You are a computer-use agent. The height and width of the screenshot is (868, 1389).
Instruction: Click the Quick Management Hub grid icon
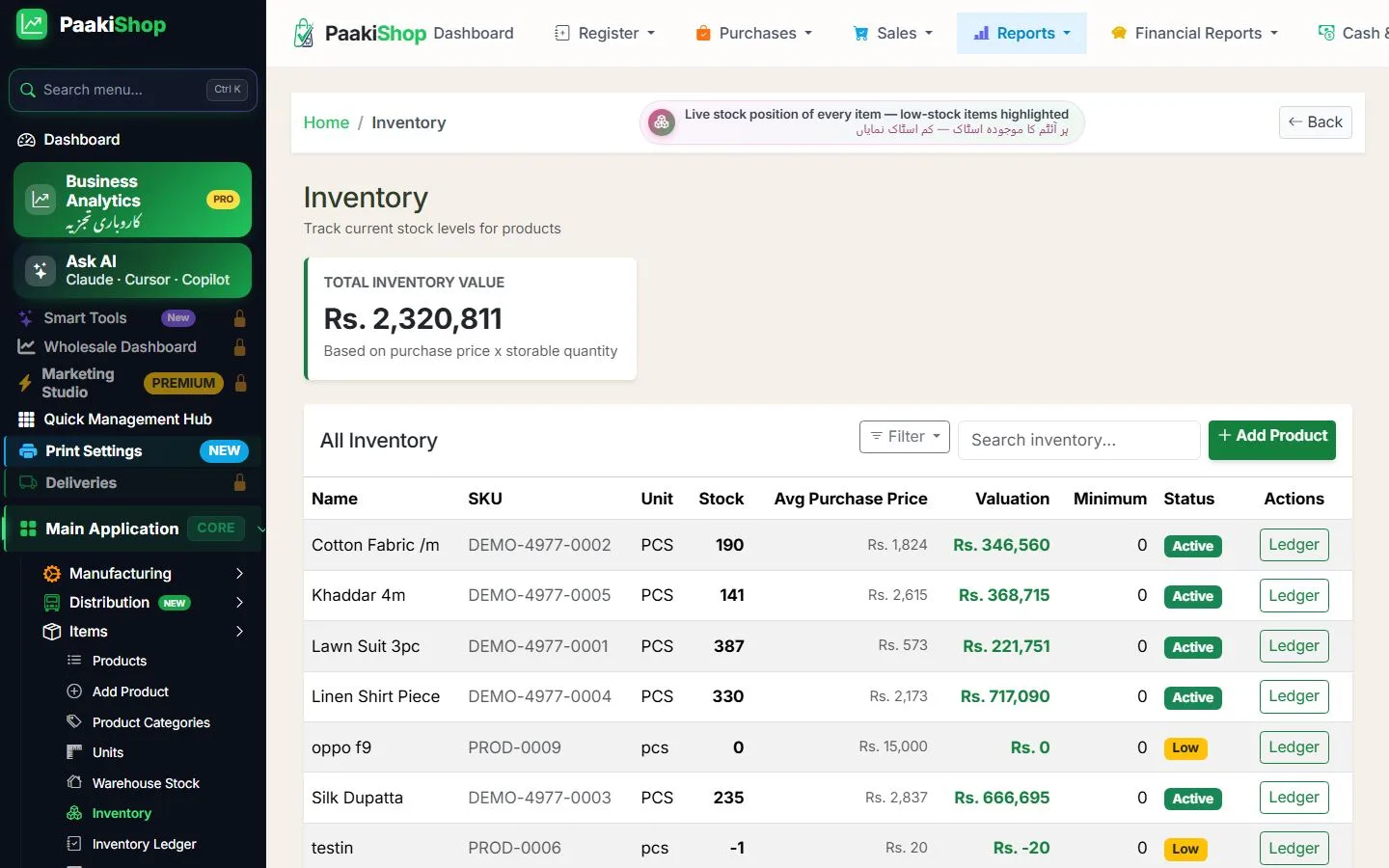tap(26, 420)
